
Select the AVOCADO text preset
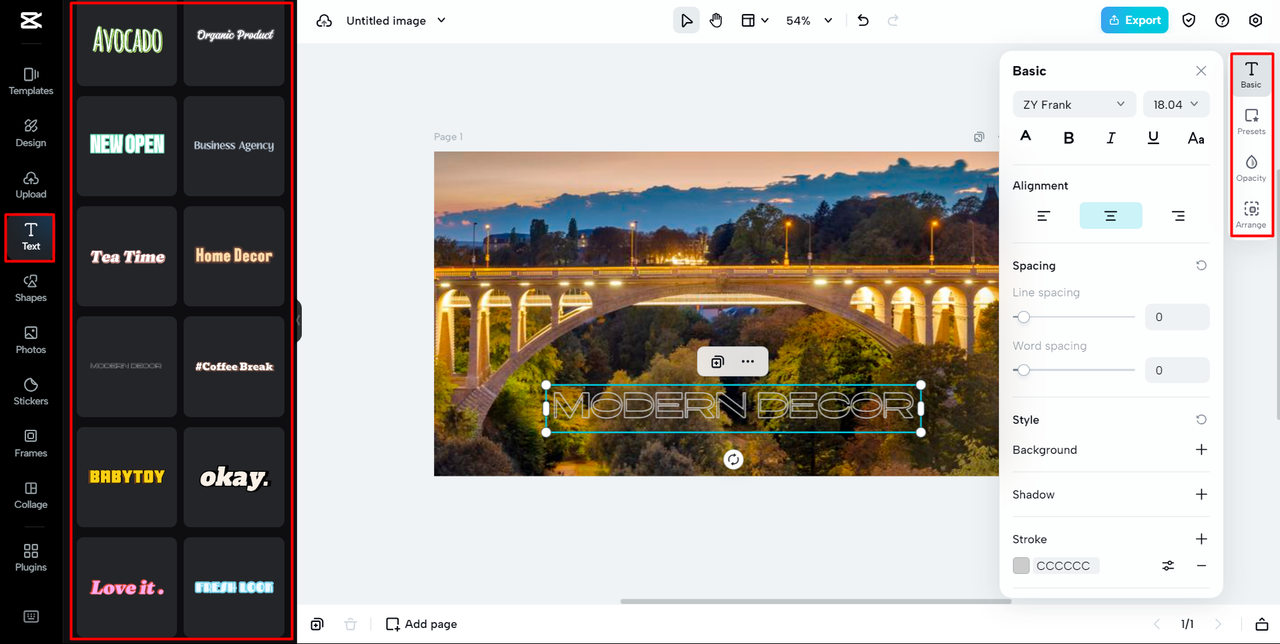pyautogui.click(x=127, y=41)
